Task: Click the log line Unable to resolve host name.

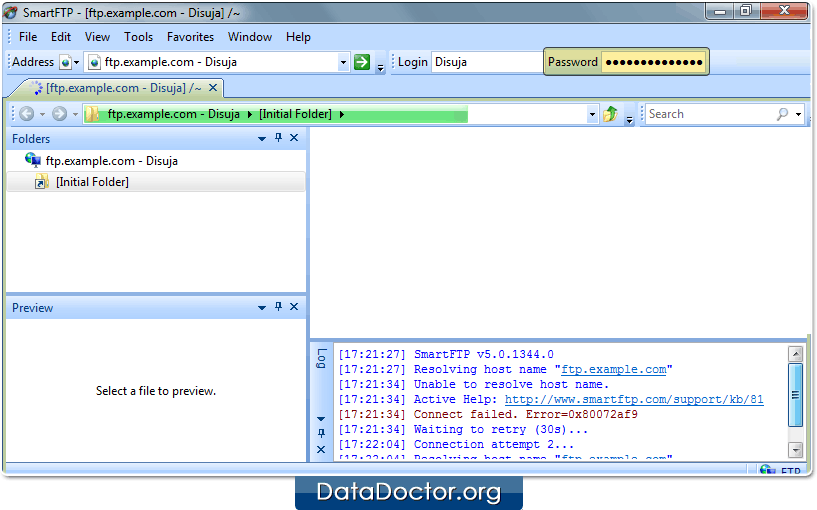Action: (x=473, y=384)
